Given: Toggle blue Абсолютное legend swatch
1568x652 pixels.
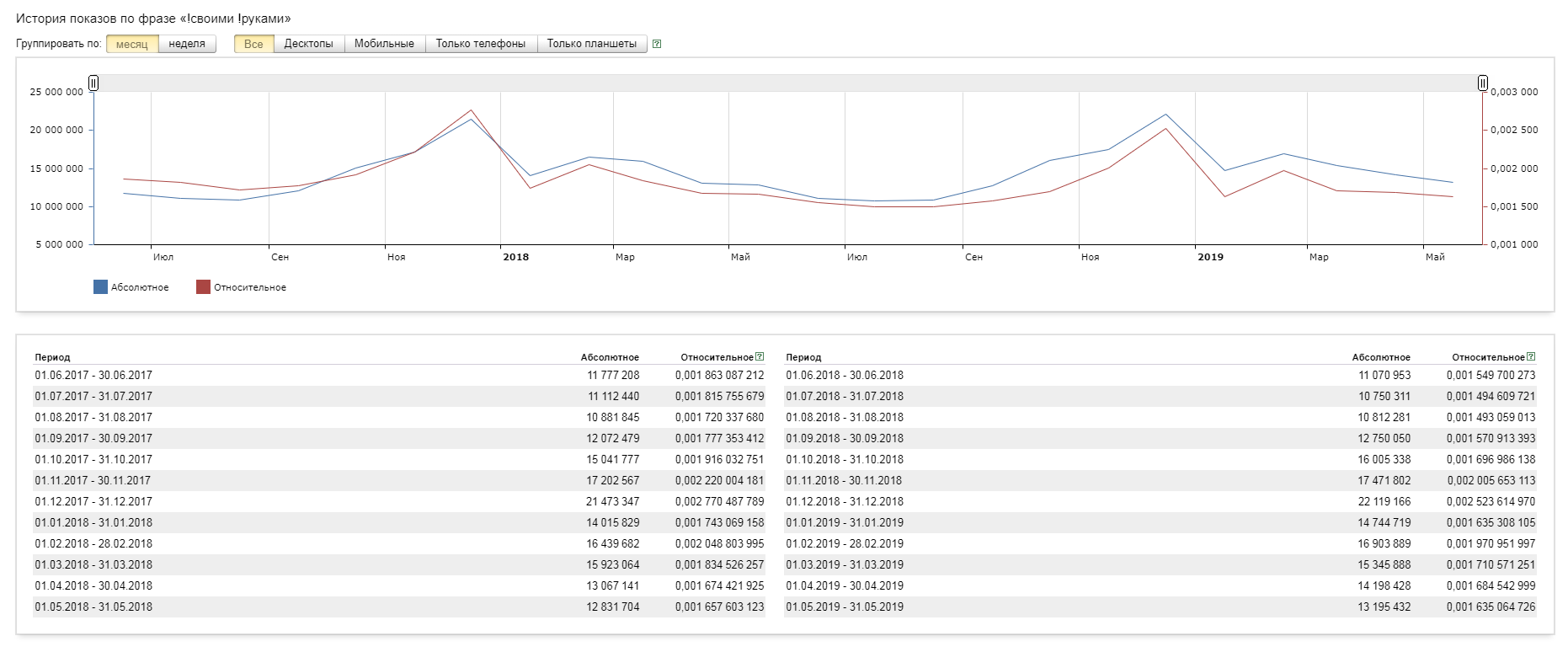Looking at the screenshot, I should tap(100, 287).
